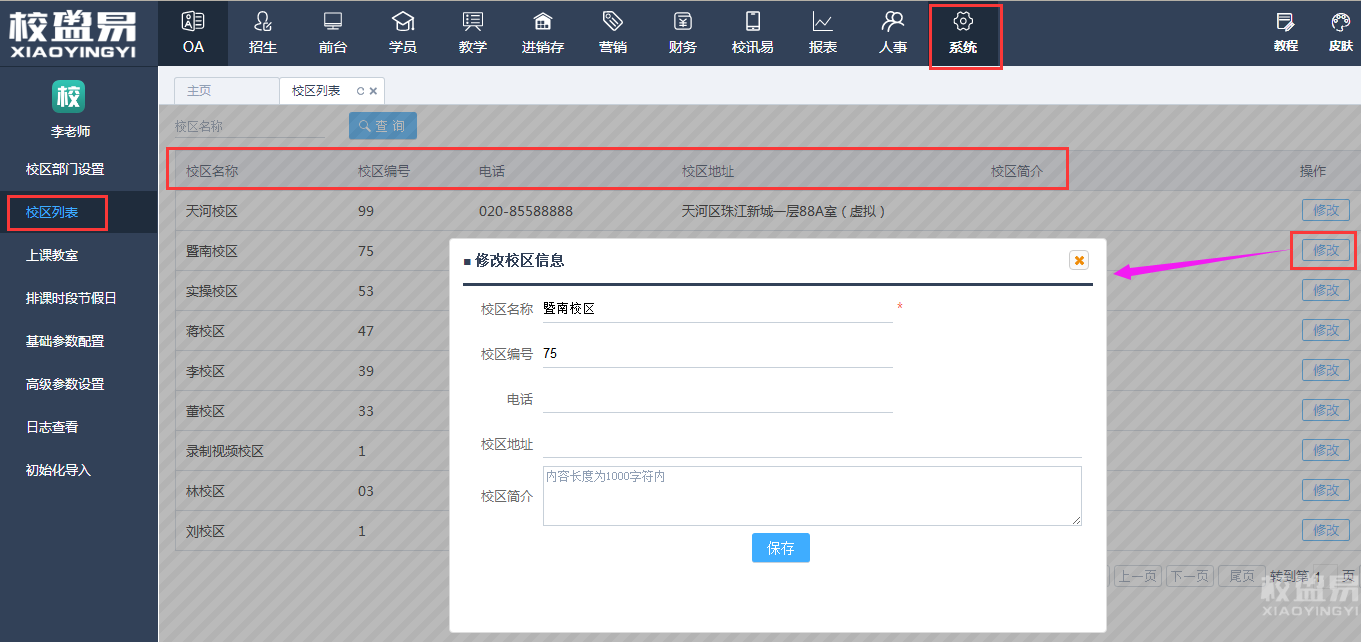Open 日志查看 in the sidebar

(52, 427)
